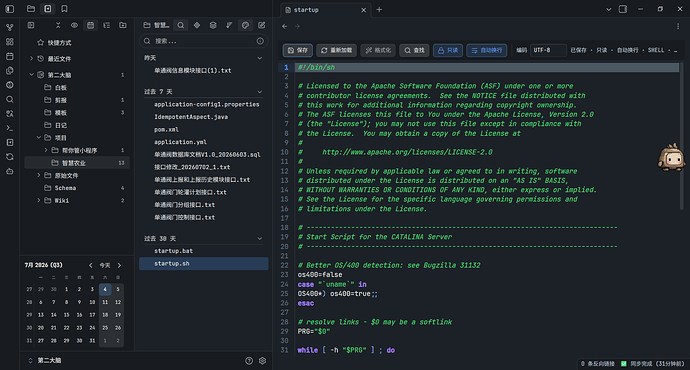Select day 15 in the calendar
Viewport: 690px width, 370px height.
pyautogui.click(x=66, y=315)
